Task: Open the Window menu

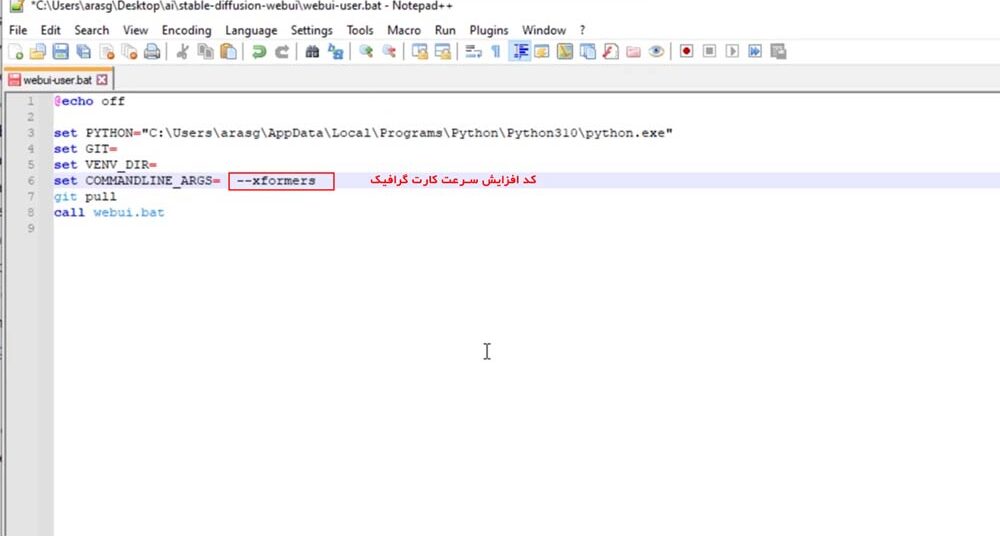Action: [544, 30]
